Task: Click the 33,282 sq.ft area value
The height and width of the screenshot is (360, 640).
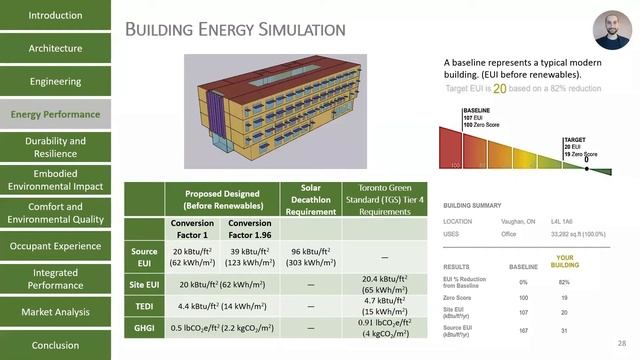Action: (578, 234)
